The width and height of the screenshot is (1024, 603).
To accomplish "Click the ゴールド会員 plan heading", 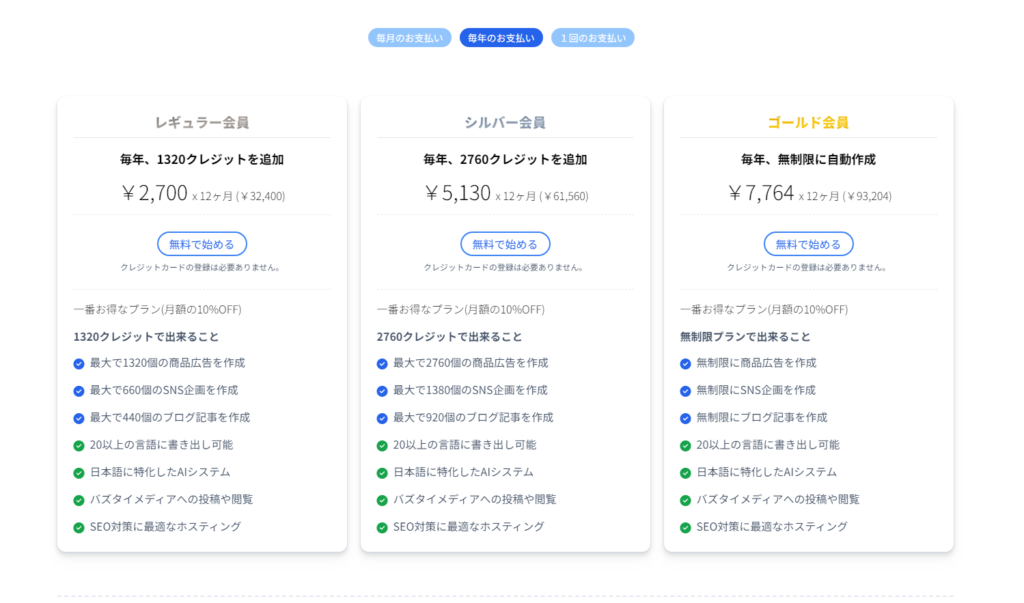I will [x=808, y=122].
